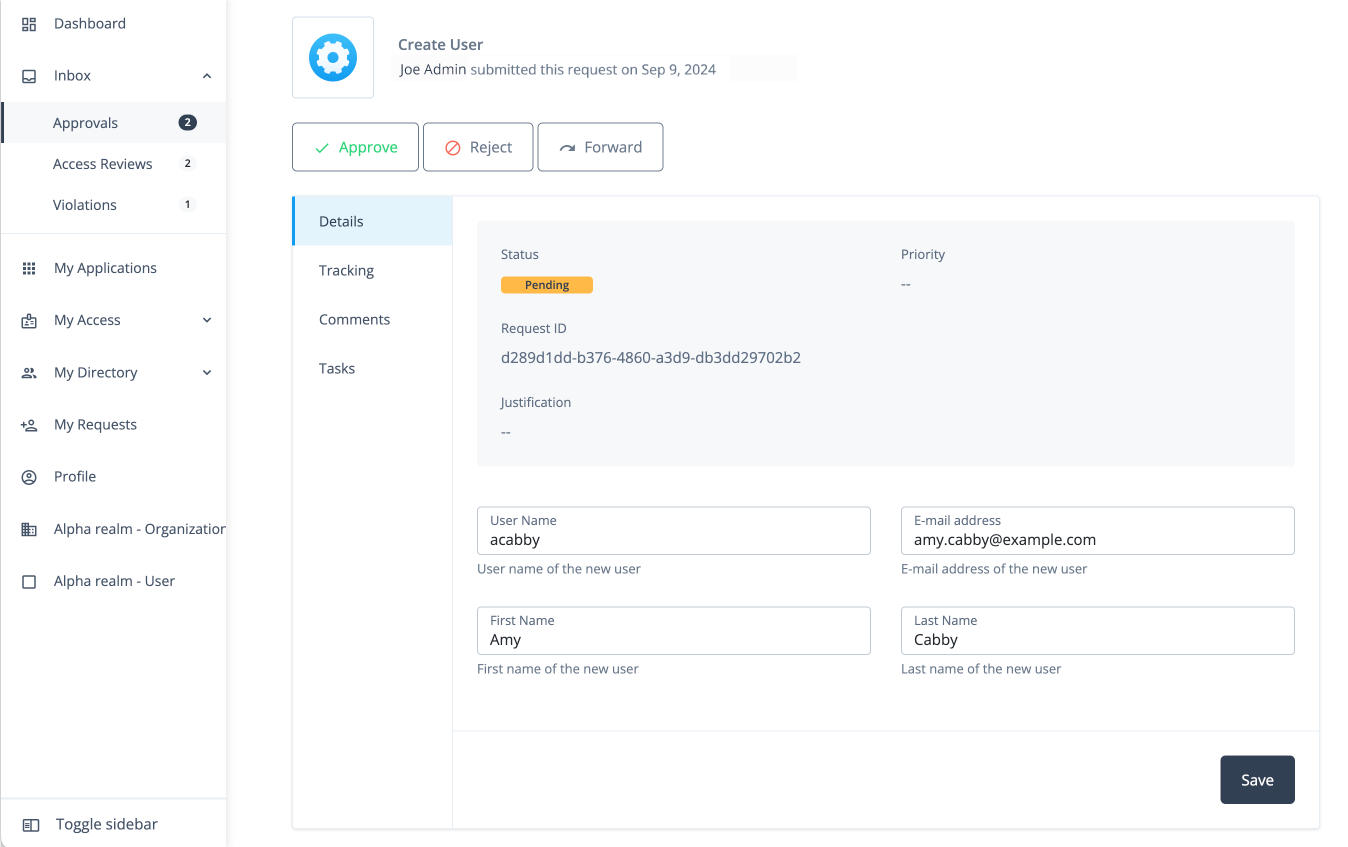
Task: Collapse the Inbox section chevron
Action: (207, 76)
